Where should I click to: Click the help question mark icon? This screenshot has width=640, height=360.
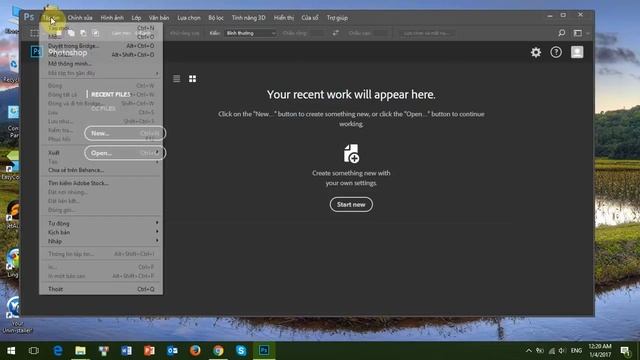click(x=556, y=52)
